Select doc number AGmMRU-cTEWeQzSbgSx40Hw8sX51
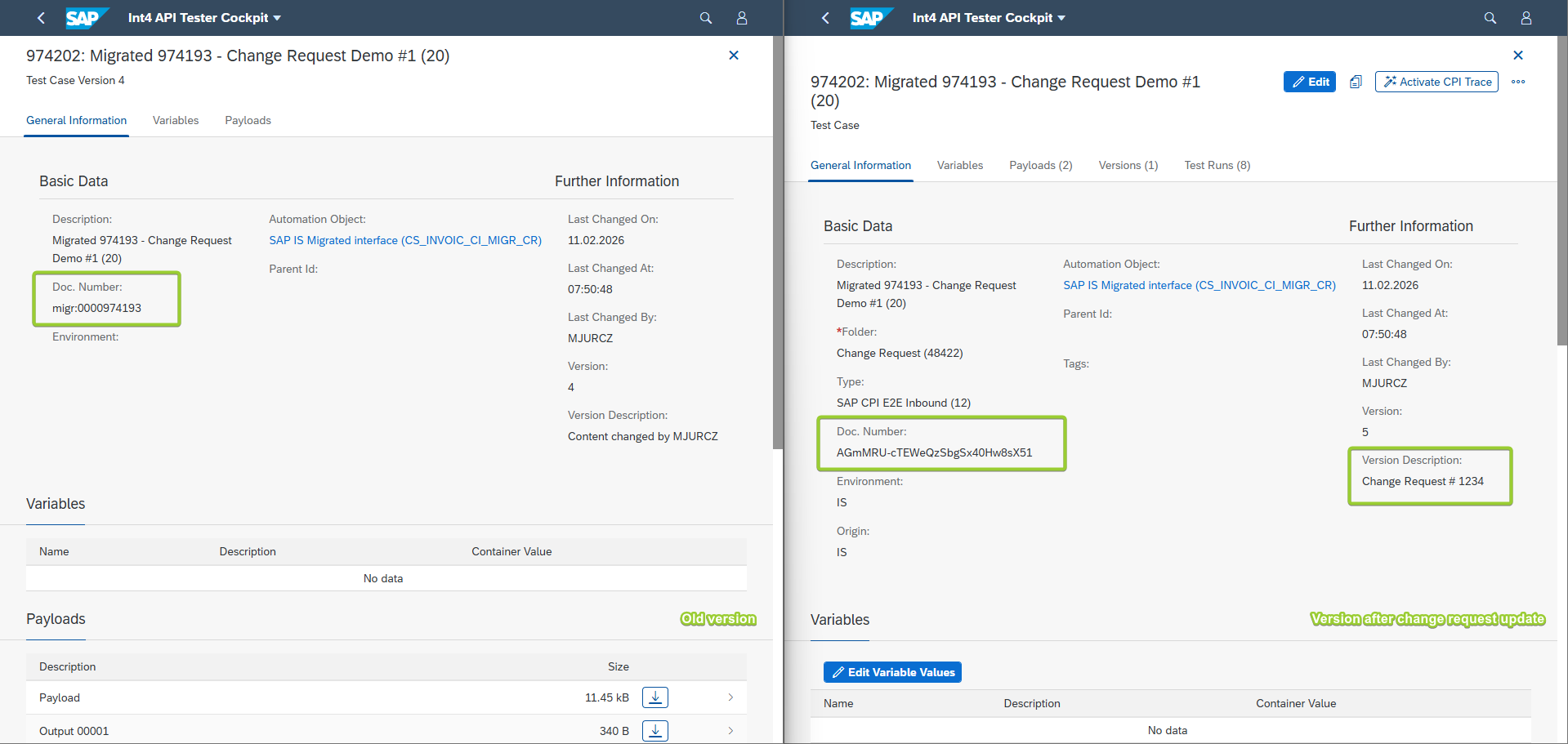This screenshot has height=744, width=1568. click(x=934, y=452)
